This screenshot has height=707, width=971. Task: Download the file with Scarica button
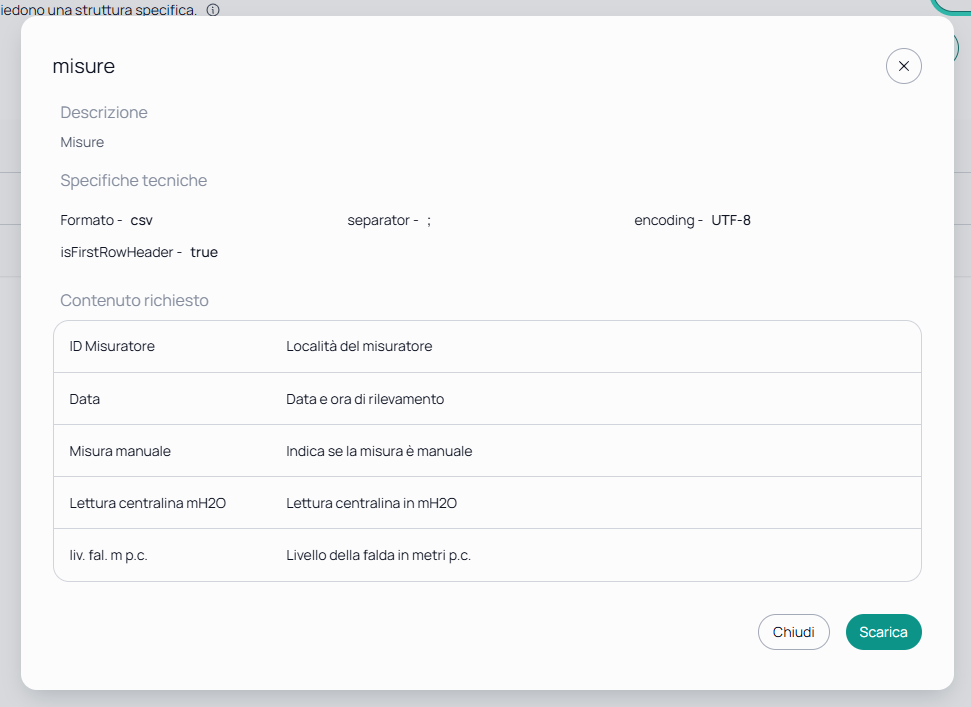point(884,632)
